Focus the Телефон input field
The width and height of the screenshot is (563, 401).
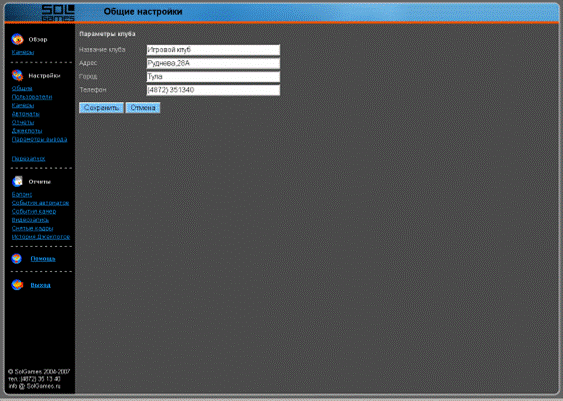point(213,90)
